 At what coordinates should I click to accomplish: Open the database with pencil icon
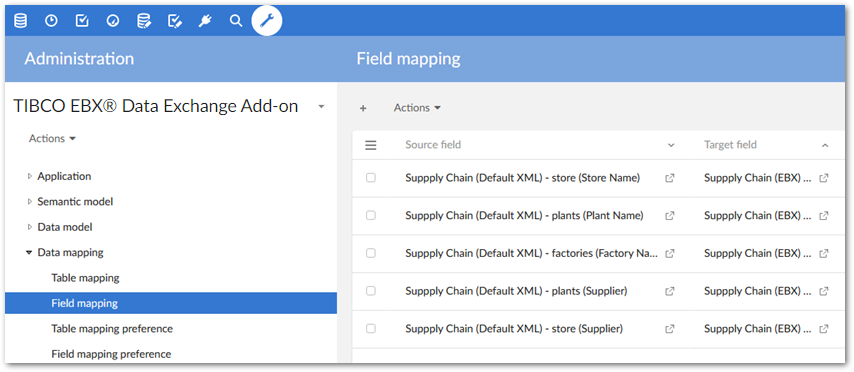(144, 21)
